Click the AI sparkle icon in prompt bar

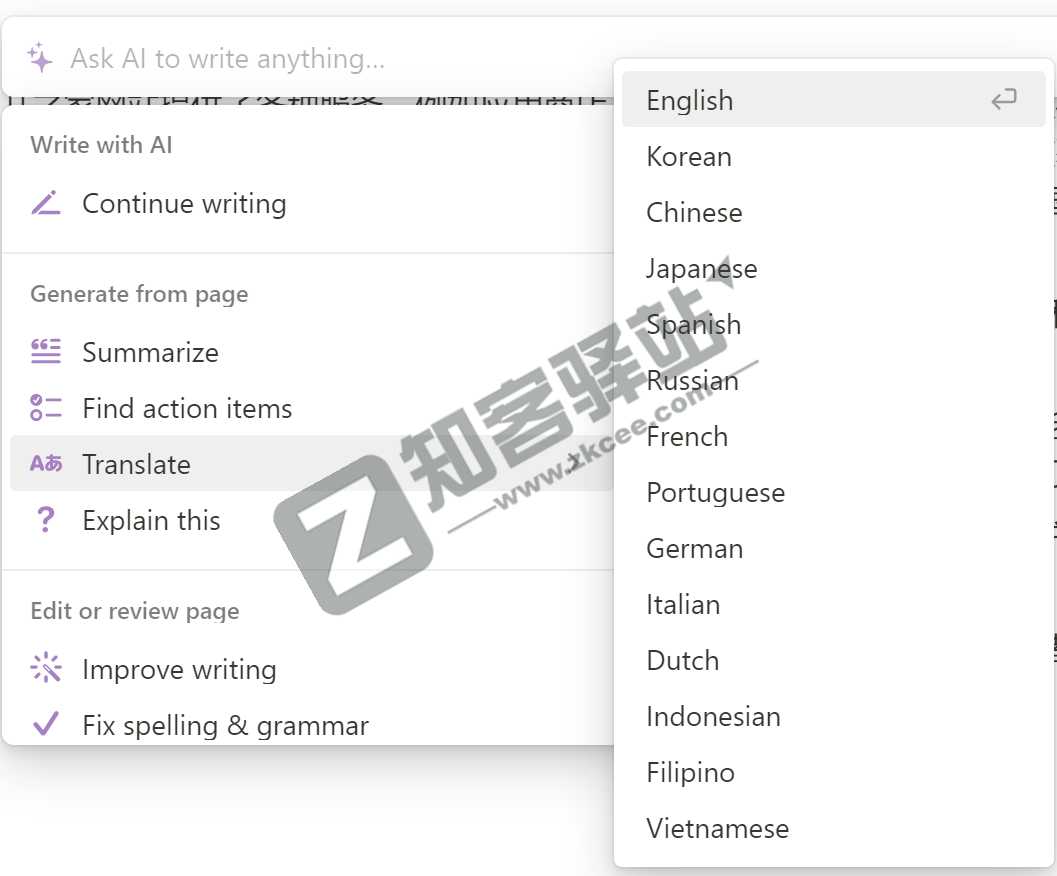[x=40, y=58]
